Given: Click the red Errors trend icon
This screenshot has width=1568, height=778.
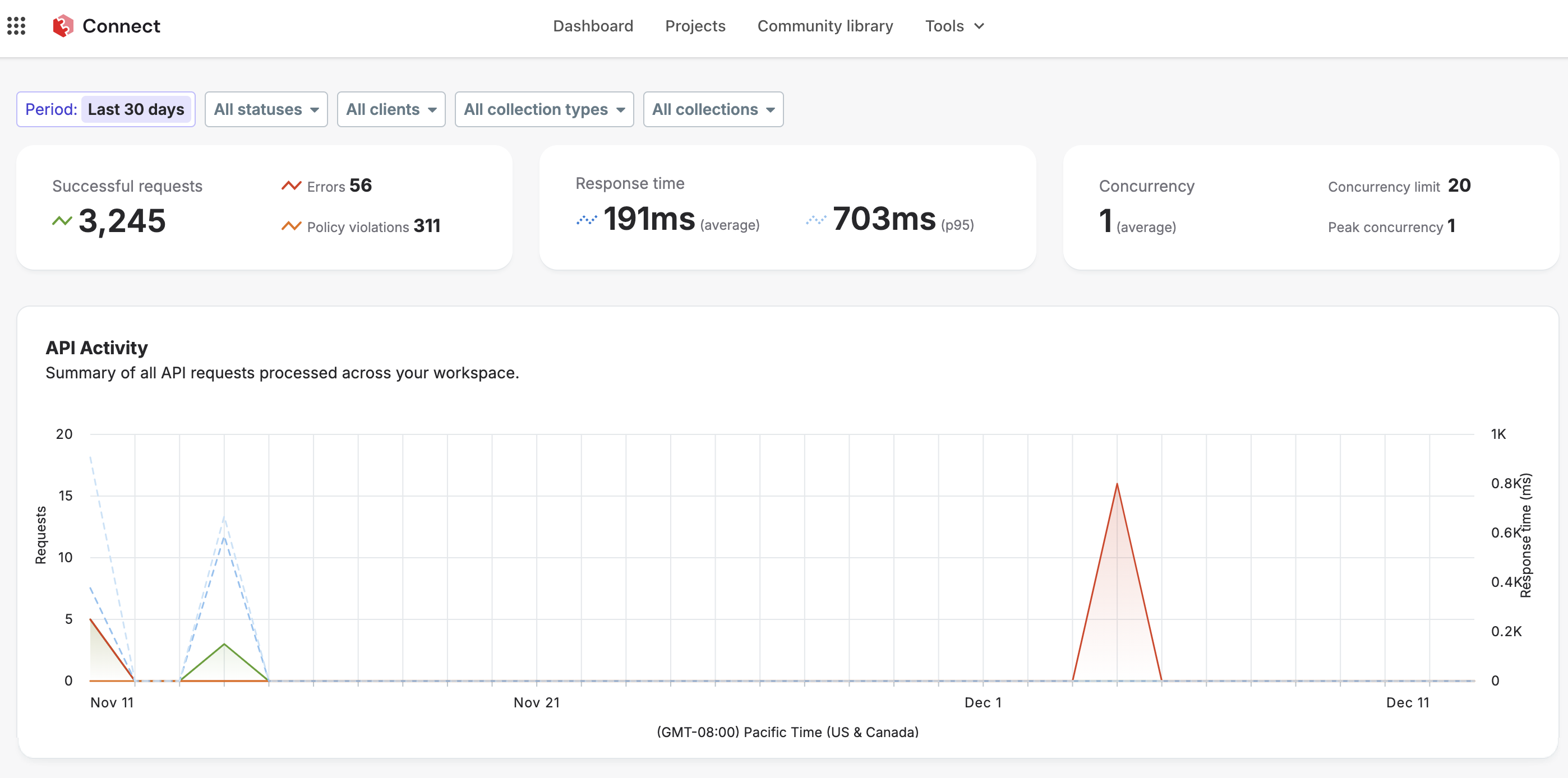Looking at the screenshot, I should click(x=292, y=186).
